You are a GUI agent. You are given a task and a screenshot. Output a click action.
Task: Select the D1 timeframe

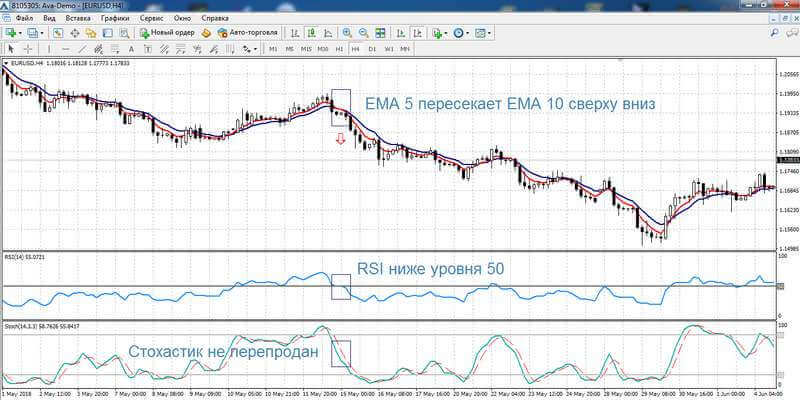(372, 49)
